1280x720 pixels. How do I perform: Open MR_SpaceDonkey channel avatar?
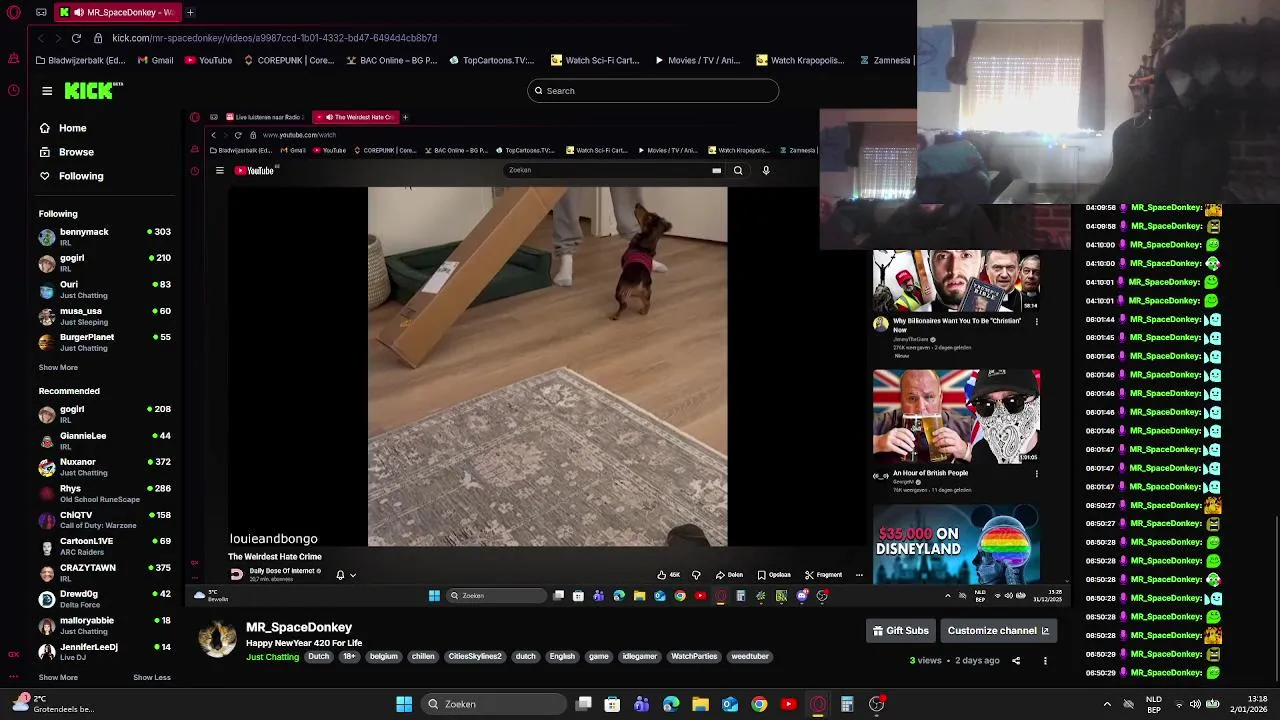[x=218, y=638]
